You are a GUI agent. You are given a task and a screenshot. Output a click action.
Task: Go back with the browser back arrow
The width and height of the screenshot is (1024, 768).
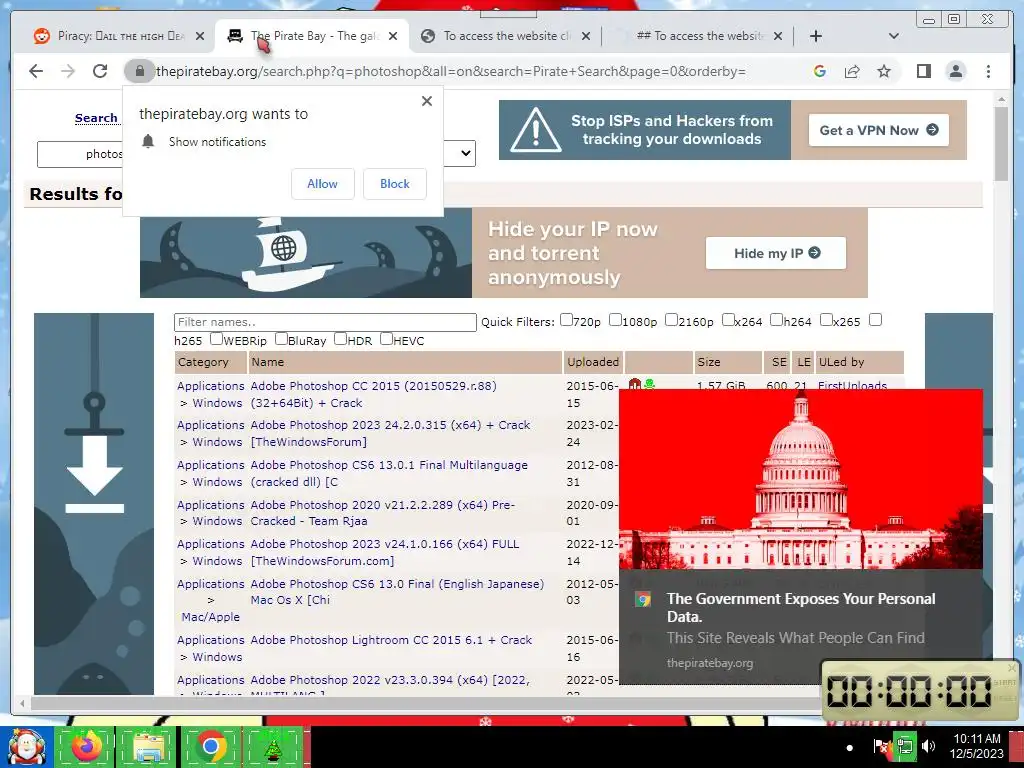click(x=36, y=71)
